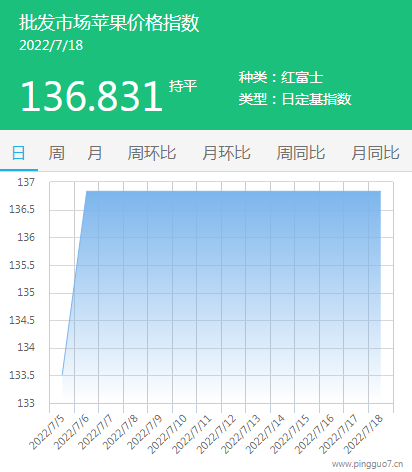The height and width of the screenshot is (472, 412).
Task: Open the 月环比 tab
Action: pyautogui.click(x=226, y=153)
